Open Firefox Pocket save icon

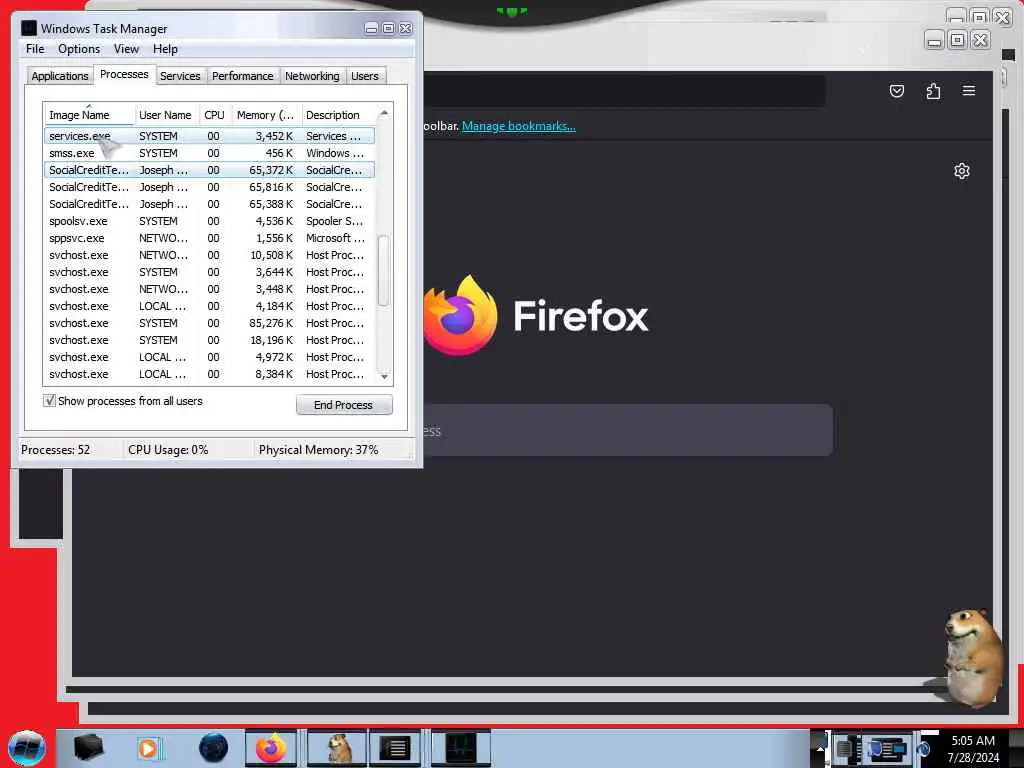click(897, 91)
